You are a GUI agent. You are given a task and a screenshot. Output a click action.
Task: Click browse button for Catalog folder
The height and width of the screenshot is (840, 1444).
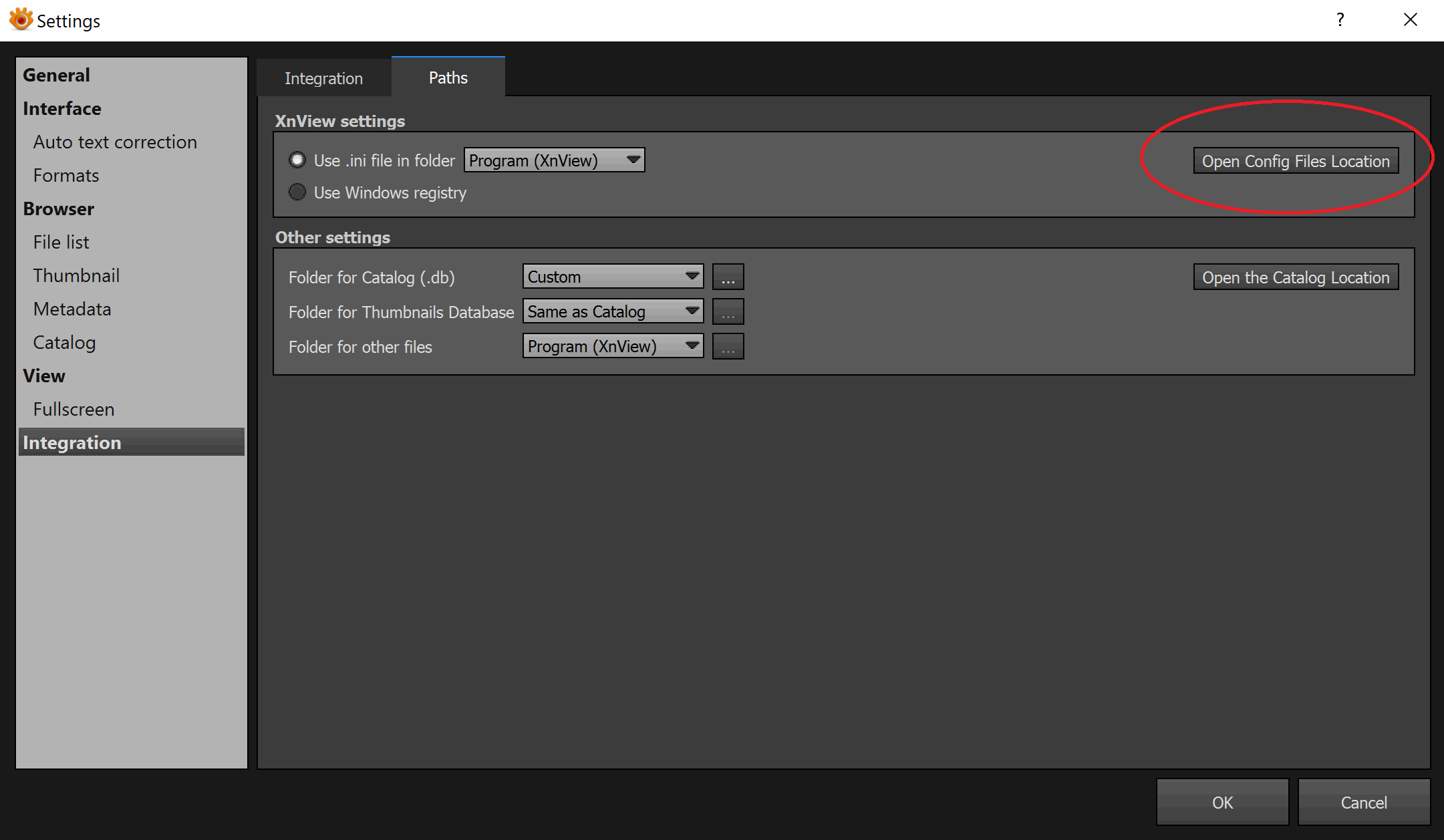728,277
